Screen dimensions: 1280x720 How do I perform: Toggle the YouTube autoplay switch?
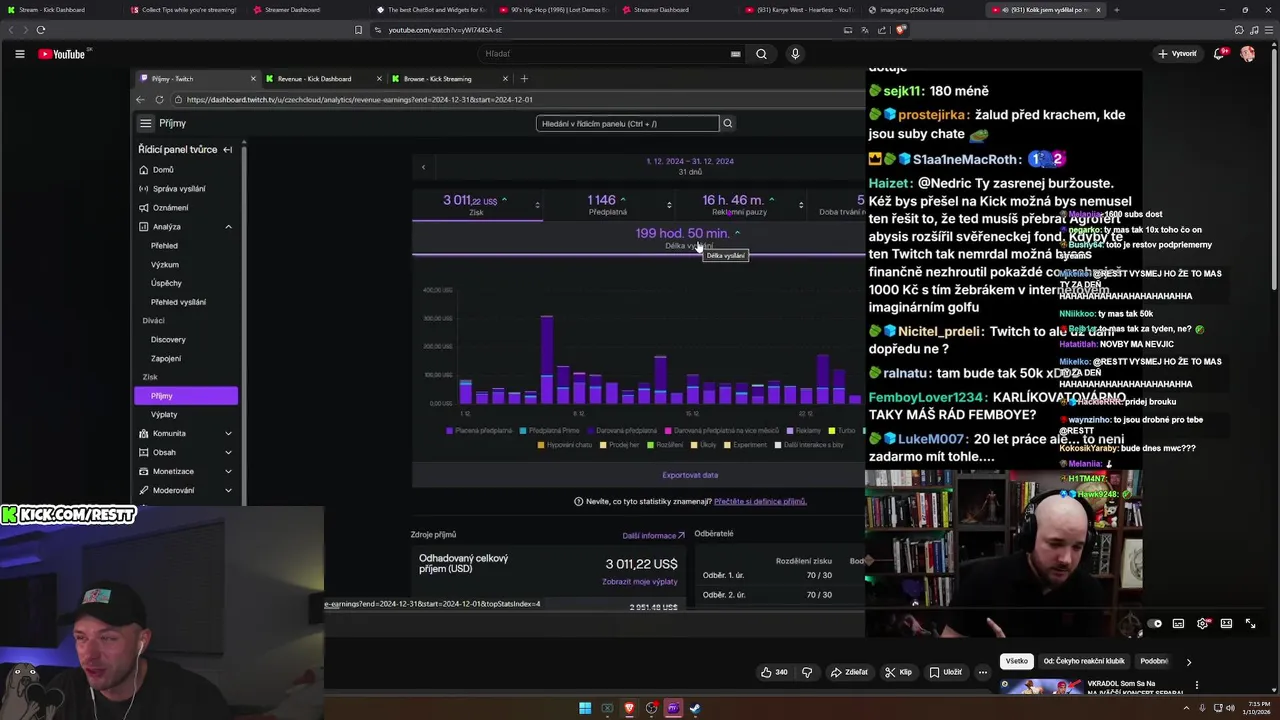point(1154,624)
